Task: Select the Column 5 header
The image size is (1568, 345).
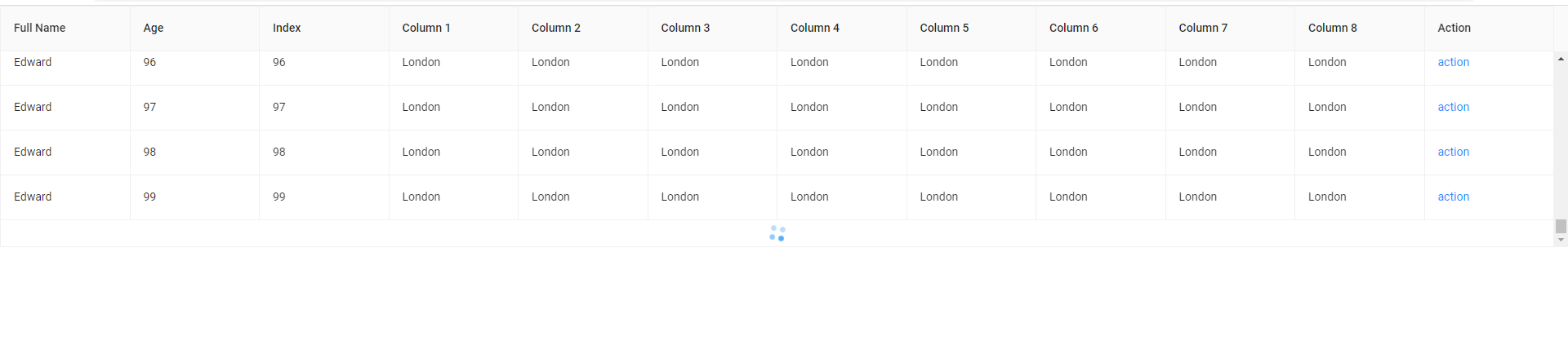Action: pyautogui.click(x=944, y=28)
